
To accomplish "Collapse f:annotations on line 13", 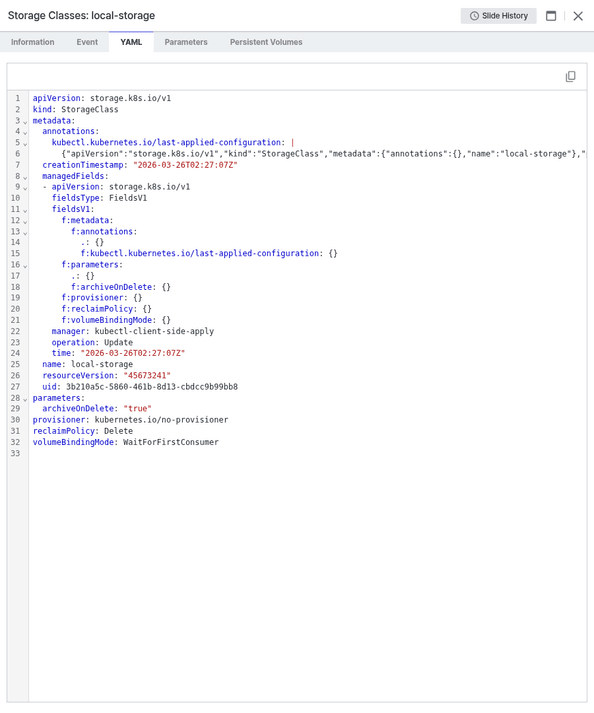I will pyautogui.click(x=25, y=232).
